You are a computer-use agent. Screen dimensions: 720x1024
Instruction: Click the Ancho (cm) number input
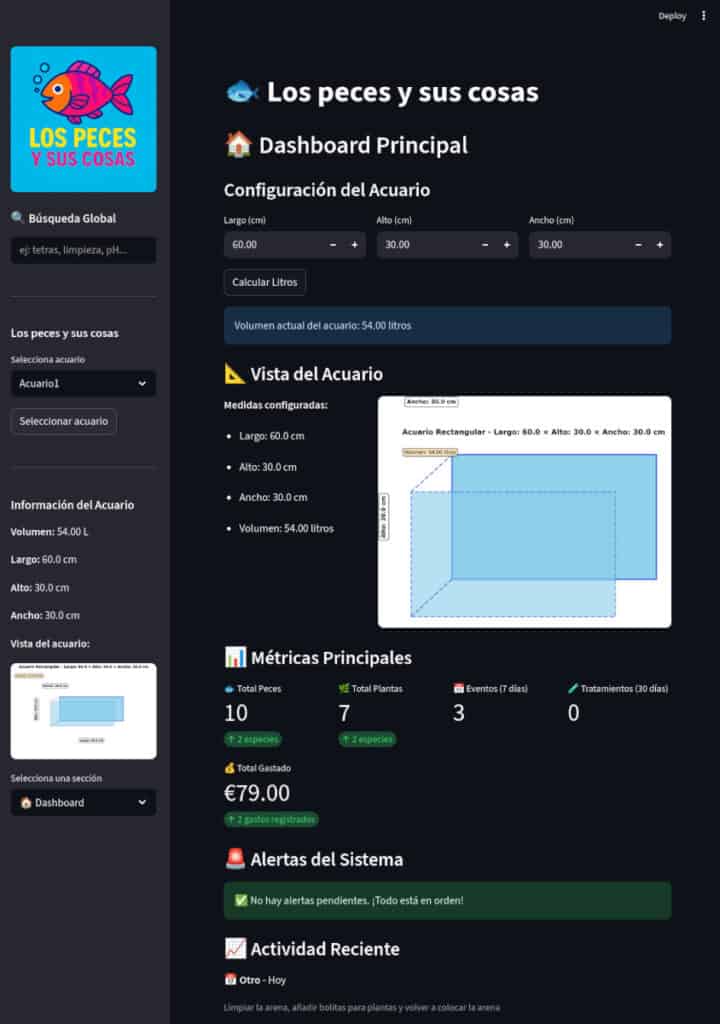pos(577,245)
